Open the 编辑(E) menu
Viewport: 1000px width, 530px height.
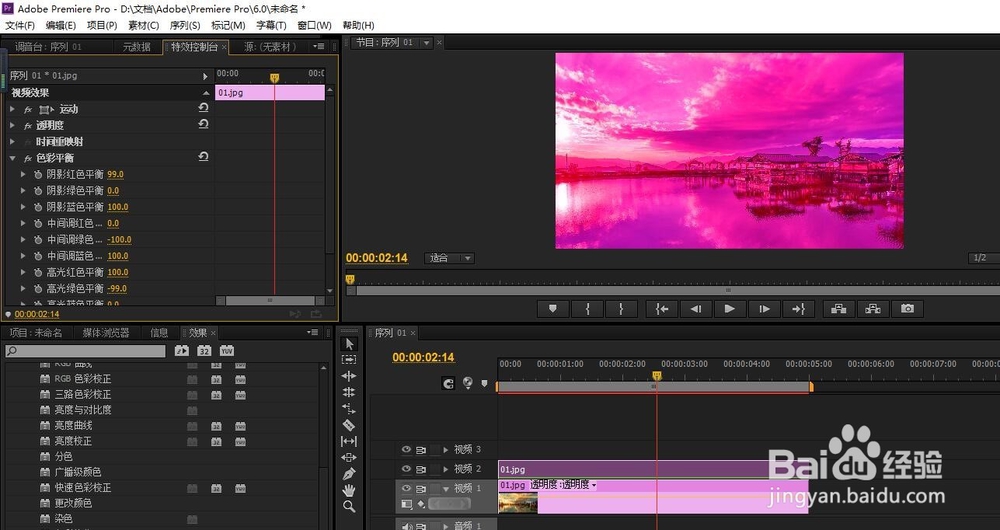pos(61,26)
